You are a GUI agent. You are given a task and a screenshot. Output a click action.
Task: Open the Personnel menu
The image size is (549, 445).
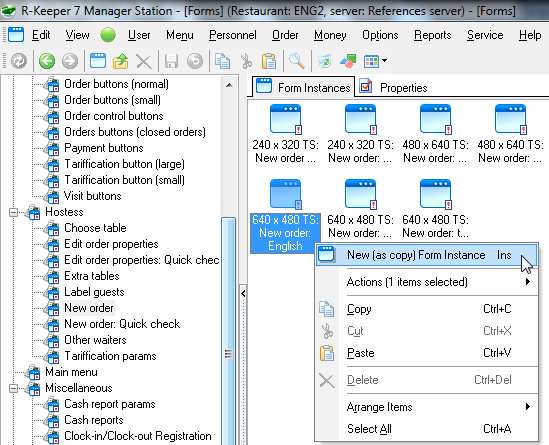tap(232, 35)
